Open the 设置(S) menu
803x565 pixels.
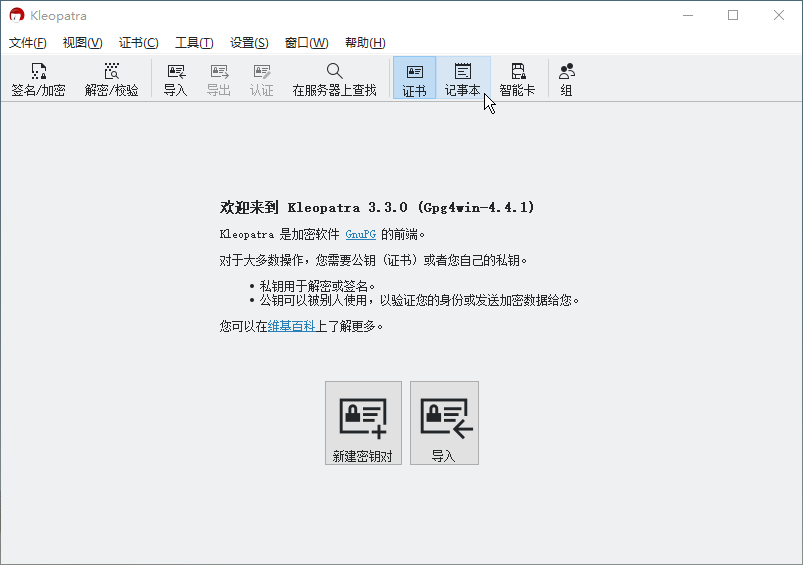pyautogui.click(x=249, y=43)
